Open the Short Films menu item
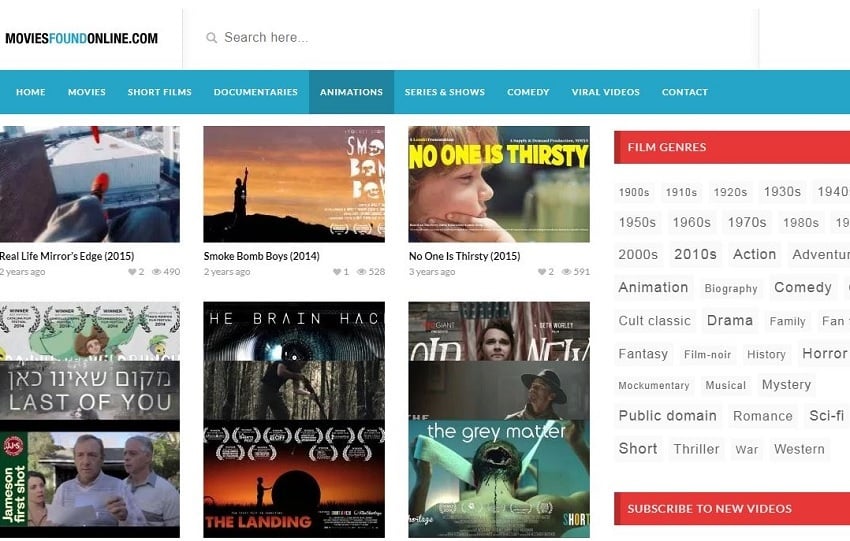The height and width of the screenshot is (541, 850). 159,92
